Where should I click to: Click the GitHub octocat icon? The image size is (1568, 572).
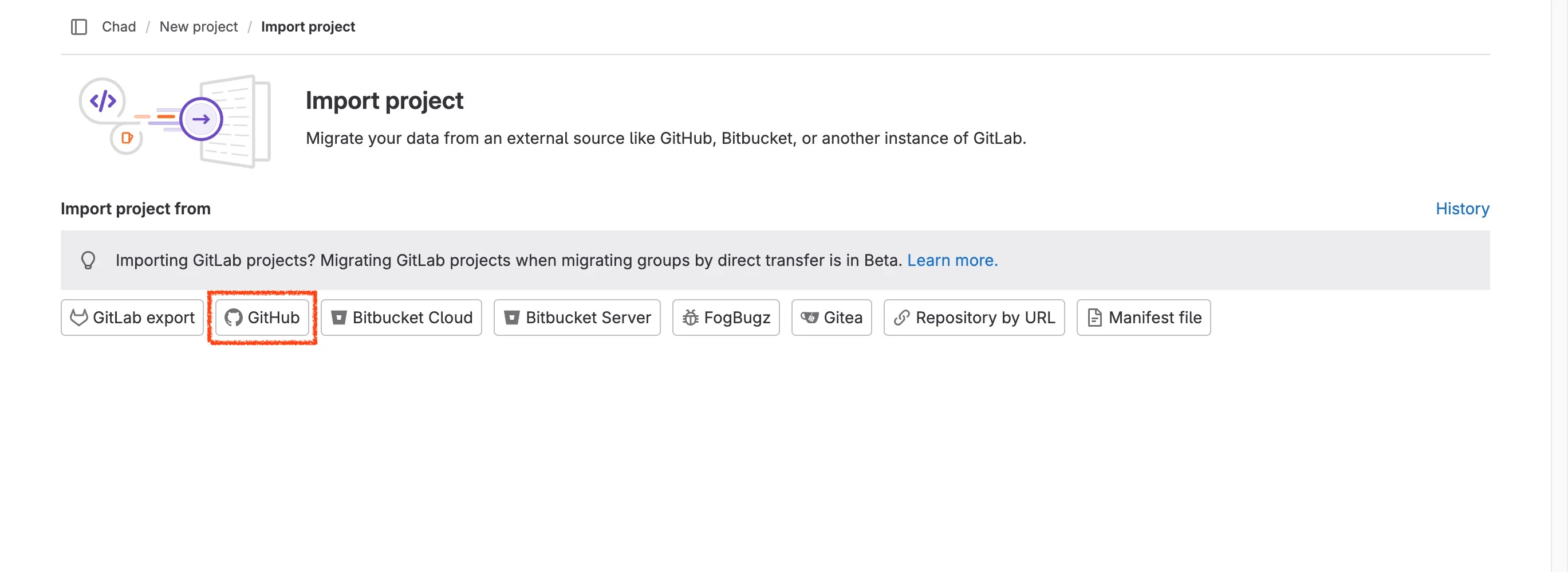(233, 318)
